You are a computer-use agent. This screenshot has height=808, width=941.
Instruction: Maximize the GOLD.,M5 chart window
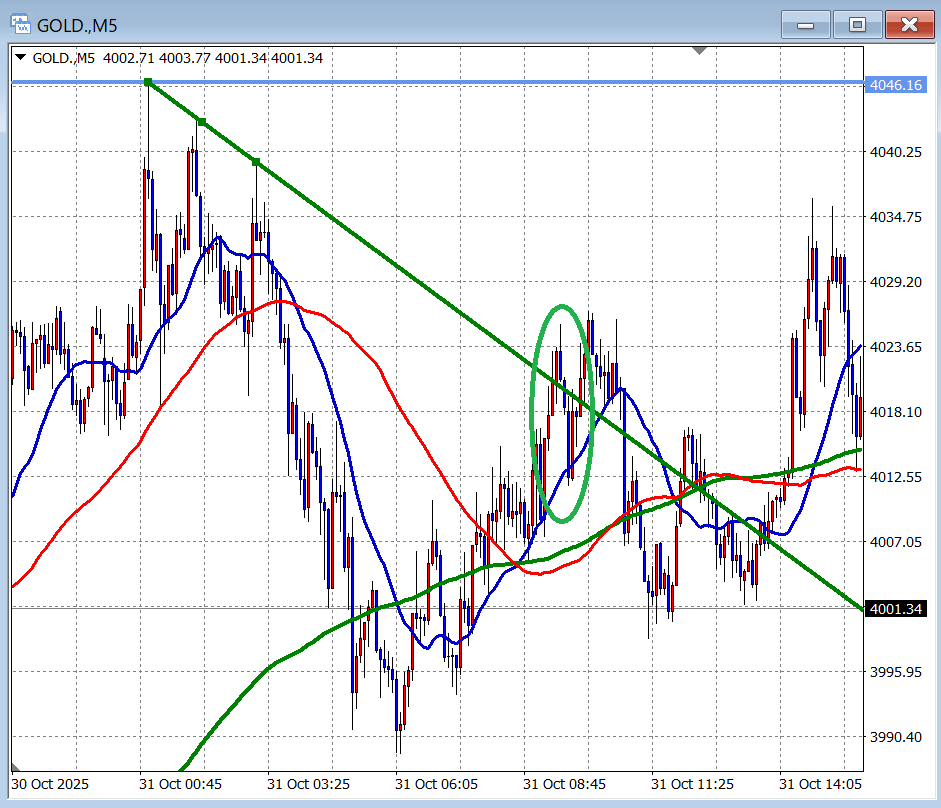857,25
